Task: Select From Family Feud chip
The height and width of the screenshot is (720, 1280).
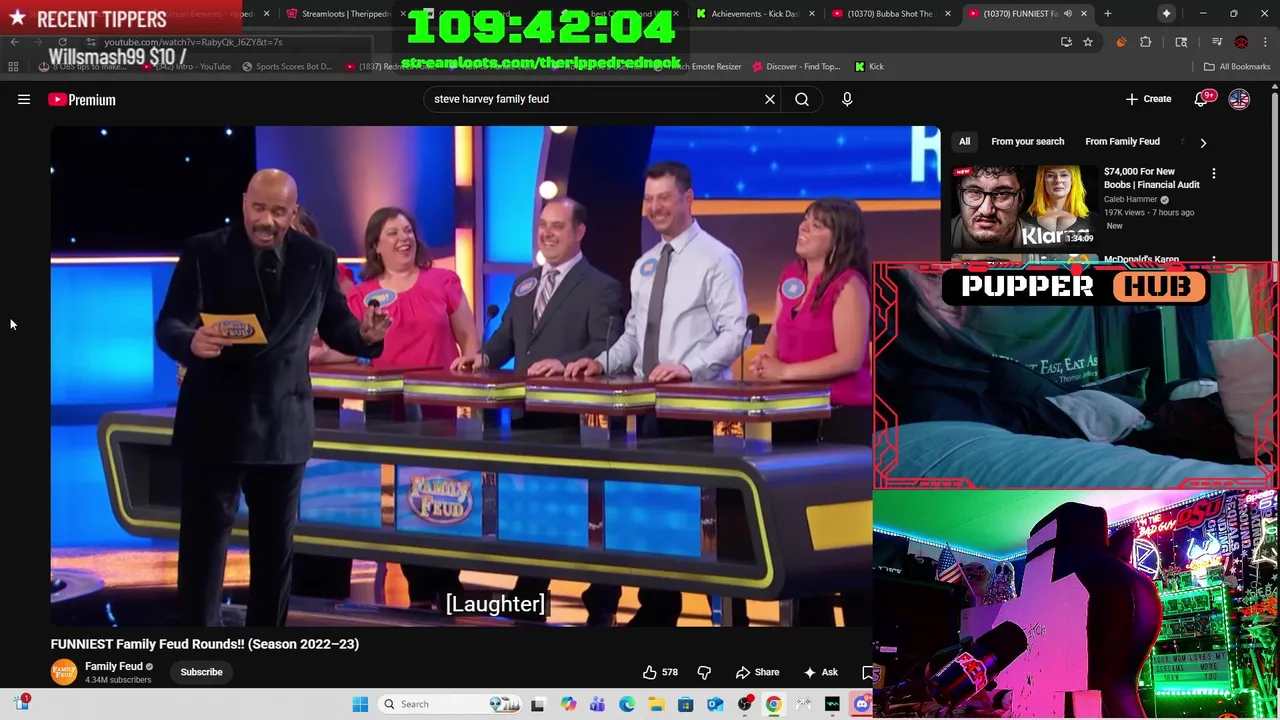Action: tap(1122, 141)
